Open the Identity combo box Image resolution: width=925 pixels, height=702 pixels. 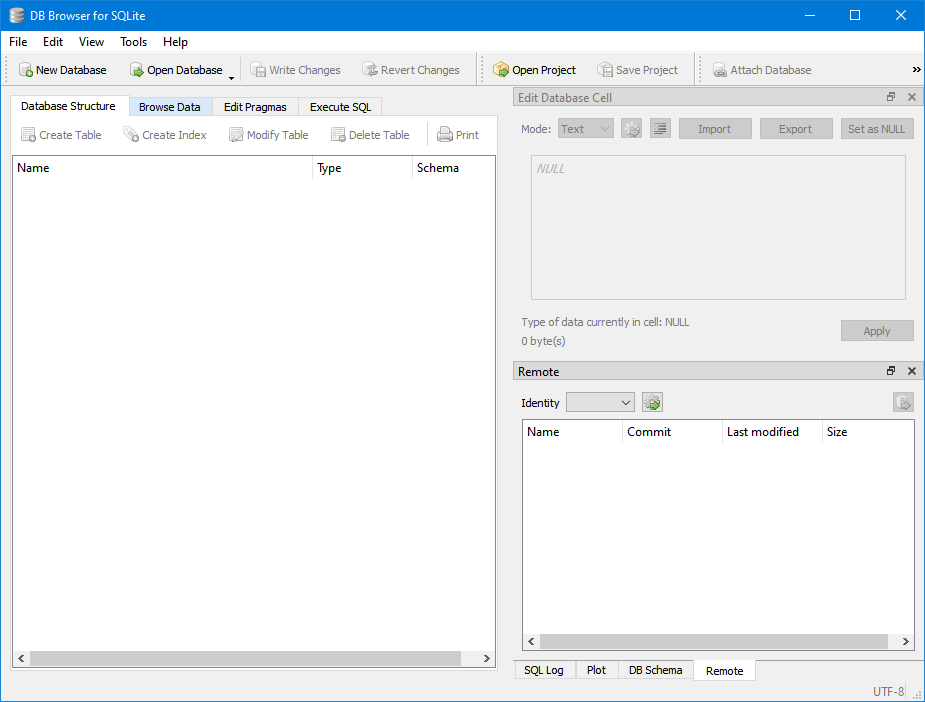600,403
